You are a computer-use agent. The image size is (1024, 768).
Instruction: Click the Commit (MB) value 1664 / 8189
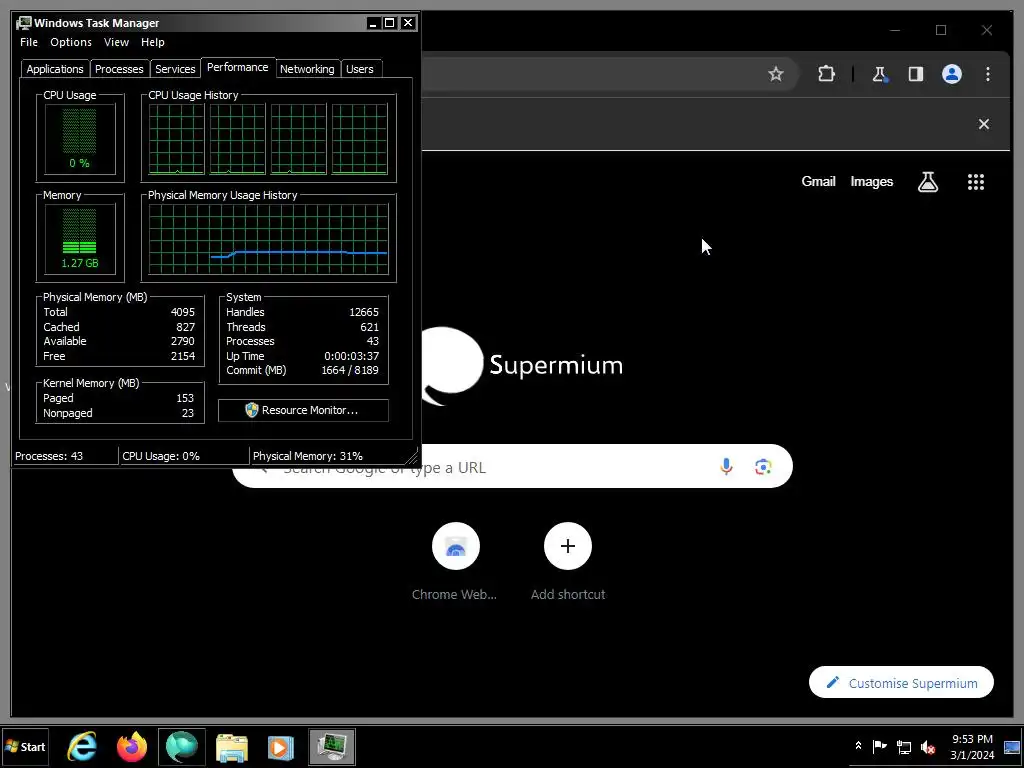tap(349, 370)
